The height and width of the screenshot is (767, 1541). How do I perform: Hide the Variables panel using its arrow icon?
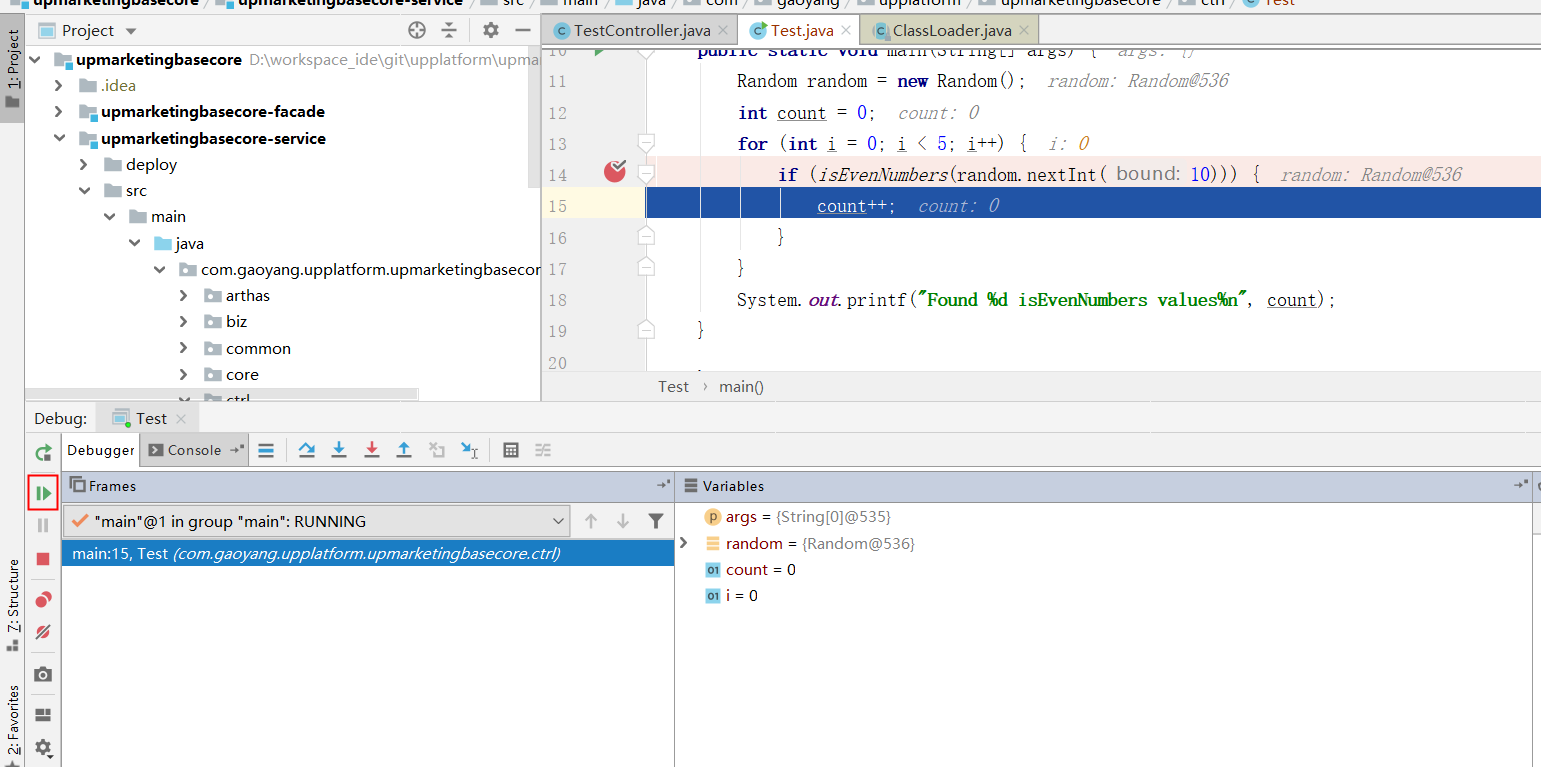tap(1521, 485)
